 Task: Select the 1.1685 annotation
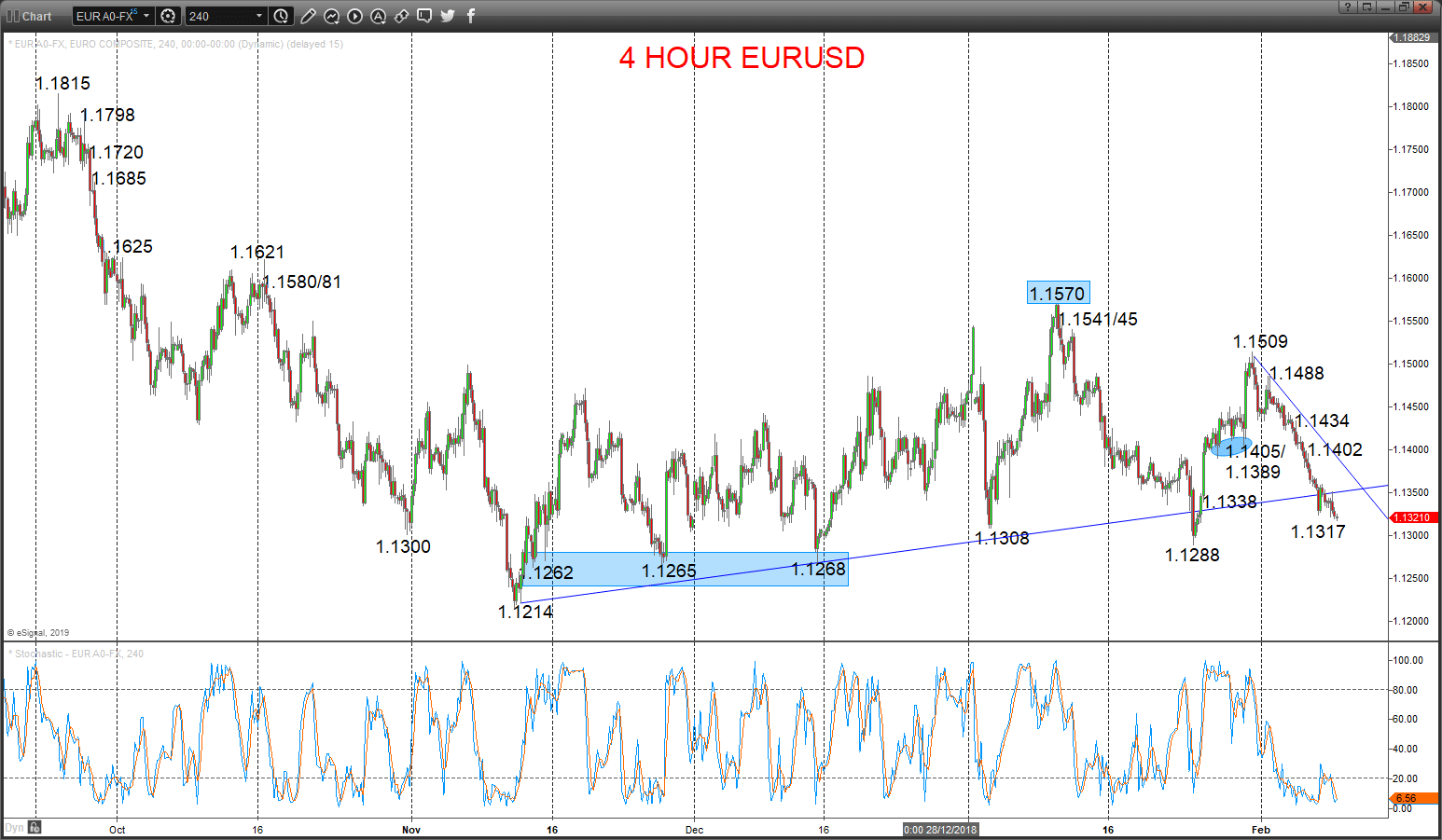coord(119,178)
